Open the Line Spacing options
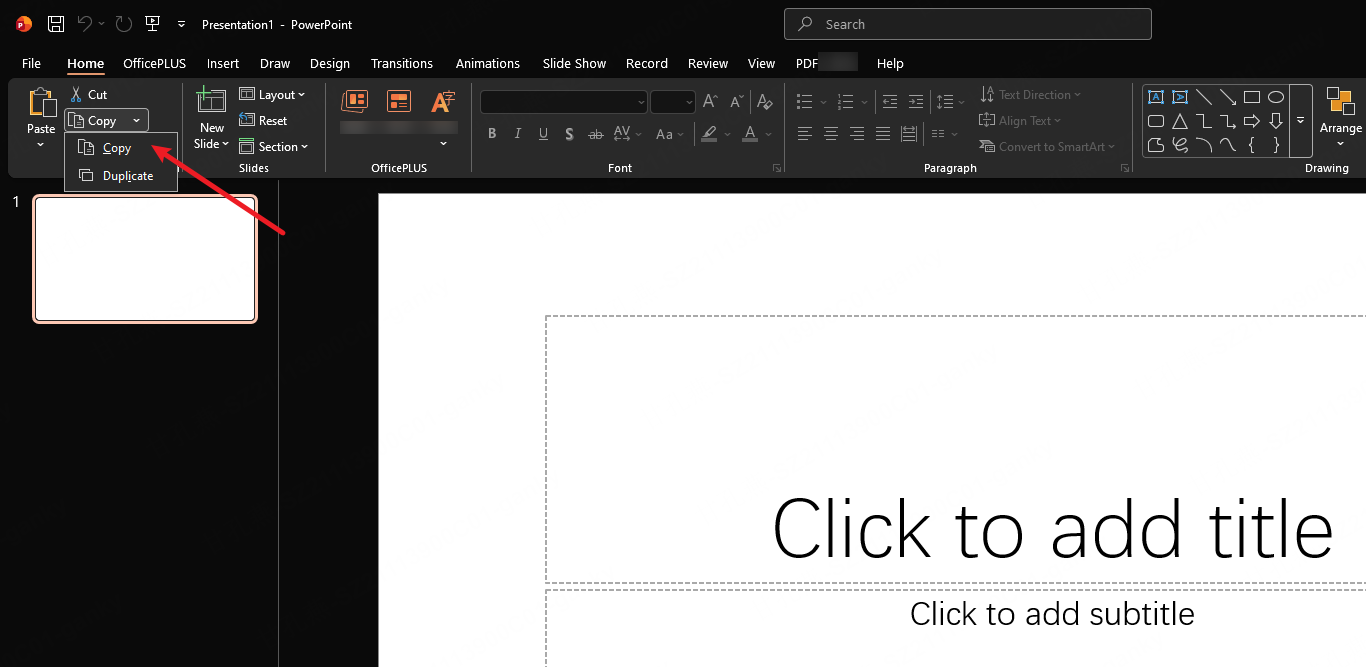1366x667 pixels. click(x=950, y=102)
